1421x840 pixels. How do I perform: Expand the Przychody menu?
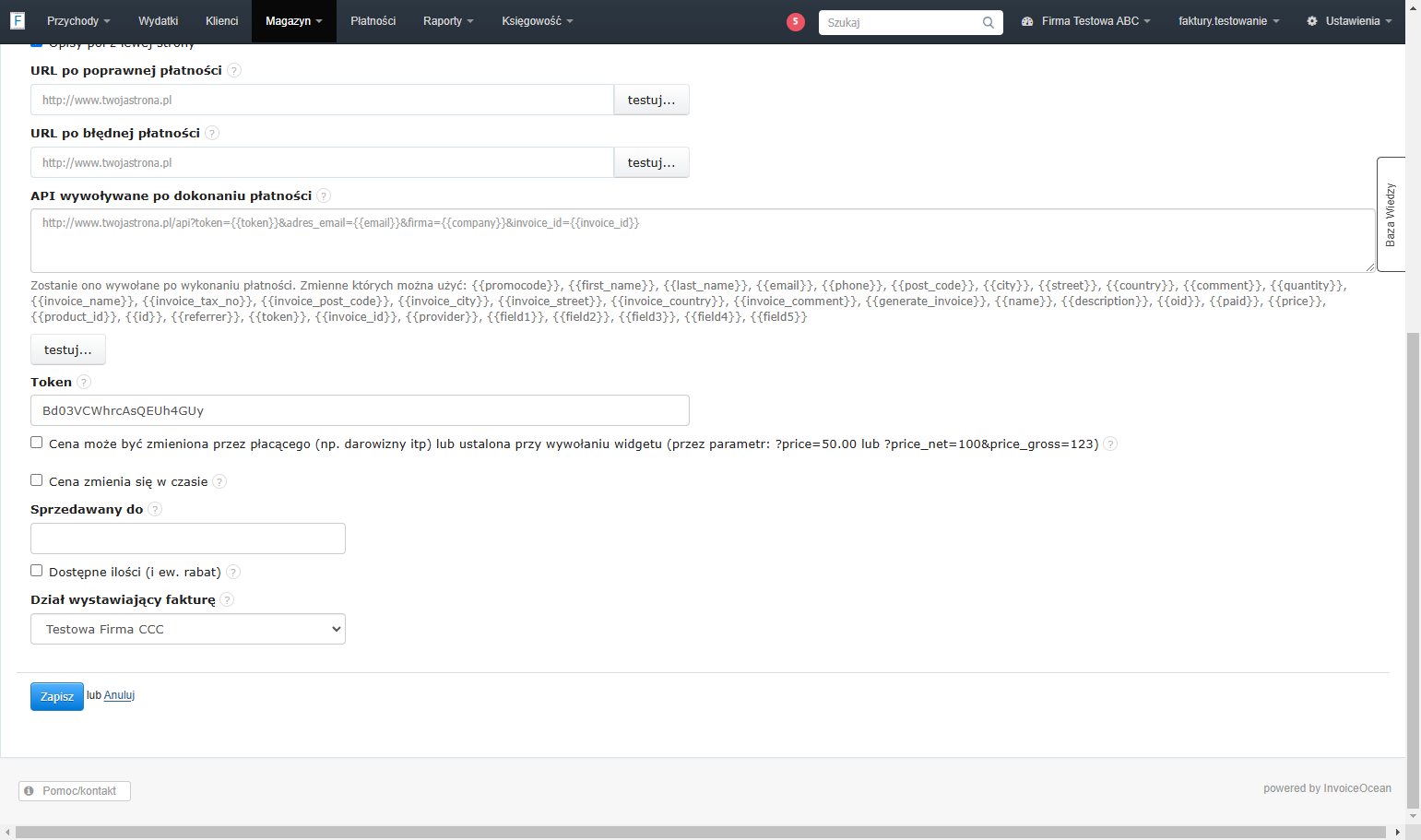pos(78,21)
